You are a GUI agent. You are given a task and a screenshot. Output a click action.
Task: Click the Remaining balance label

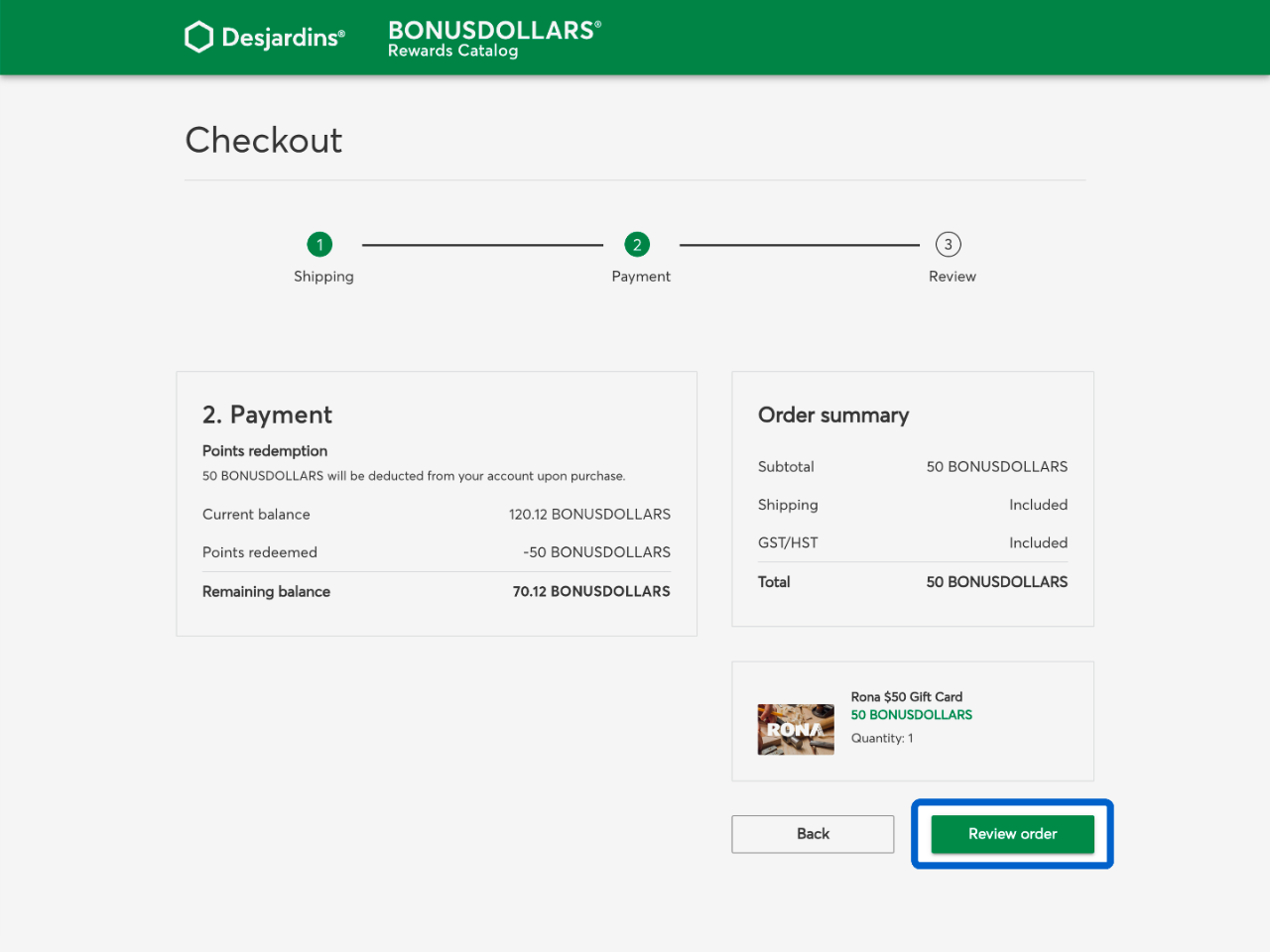pyautogui.click(x=266, y=592)
